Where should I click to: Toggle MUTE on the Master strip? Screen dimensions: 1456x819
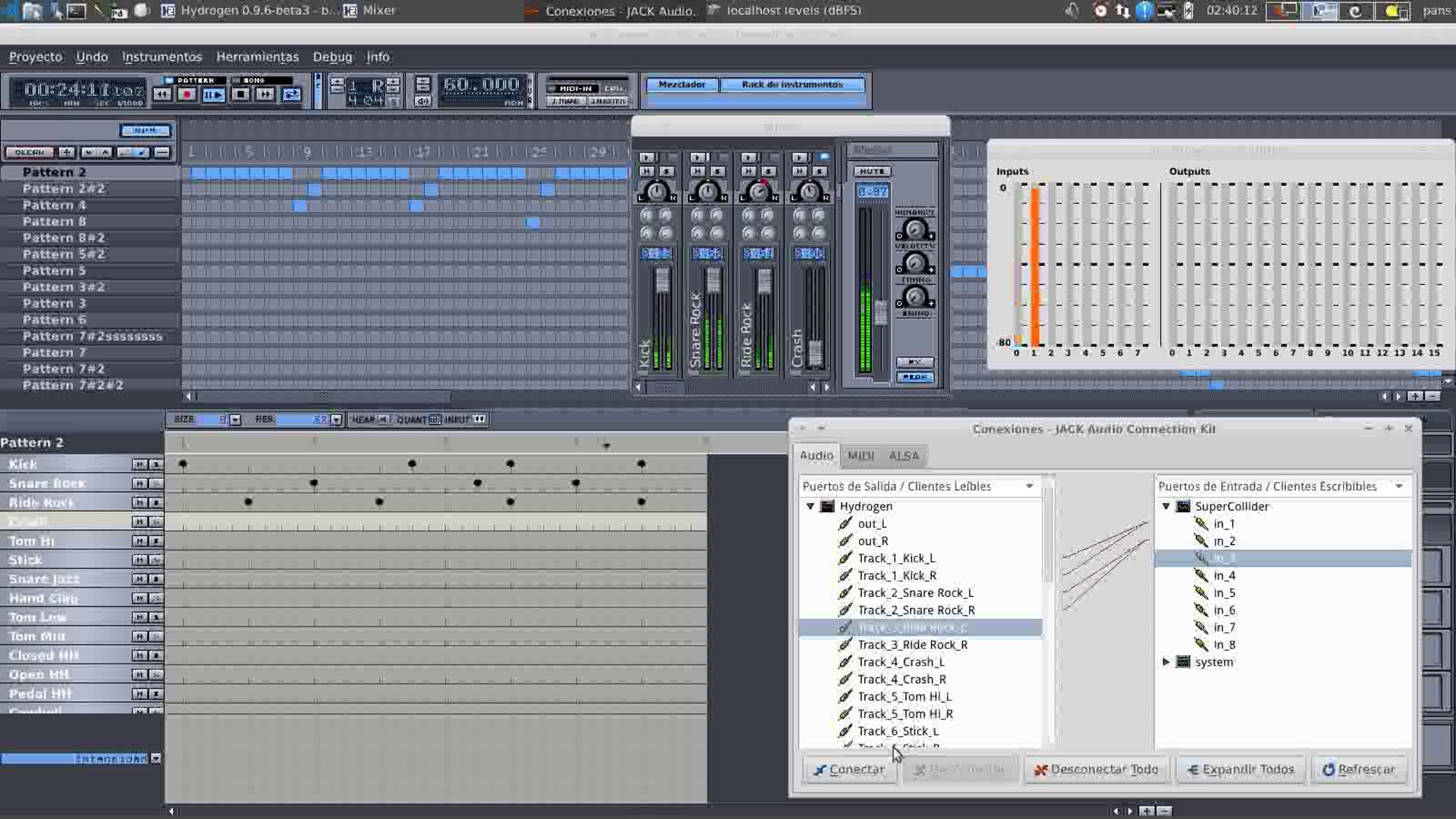pyautogui.click(x=872, y=172)
